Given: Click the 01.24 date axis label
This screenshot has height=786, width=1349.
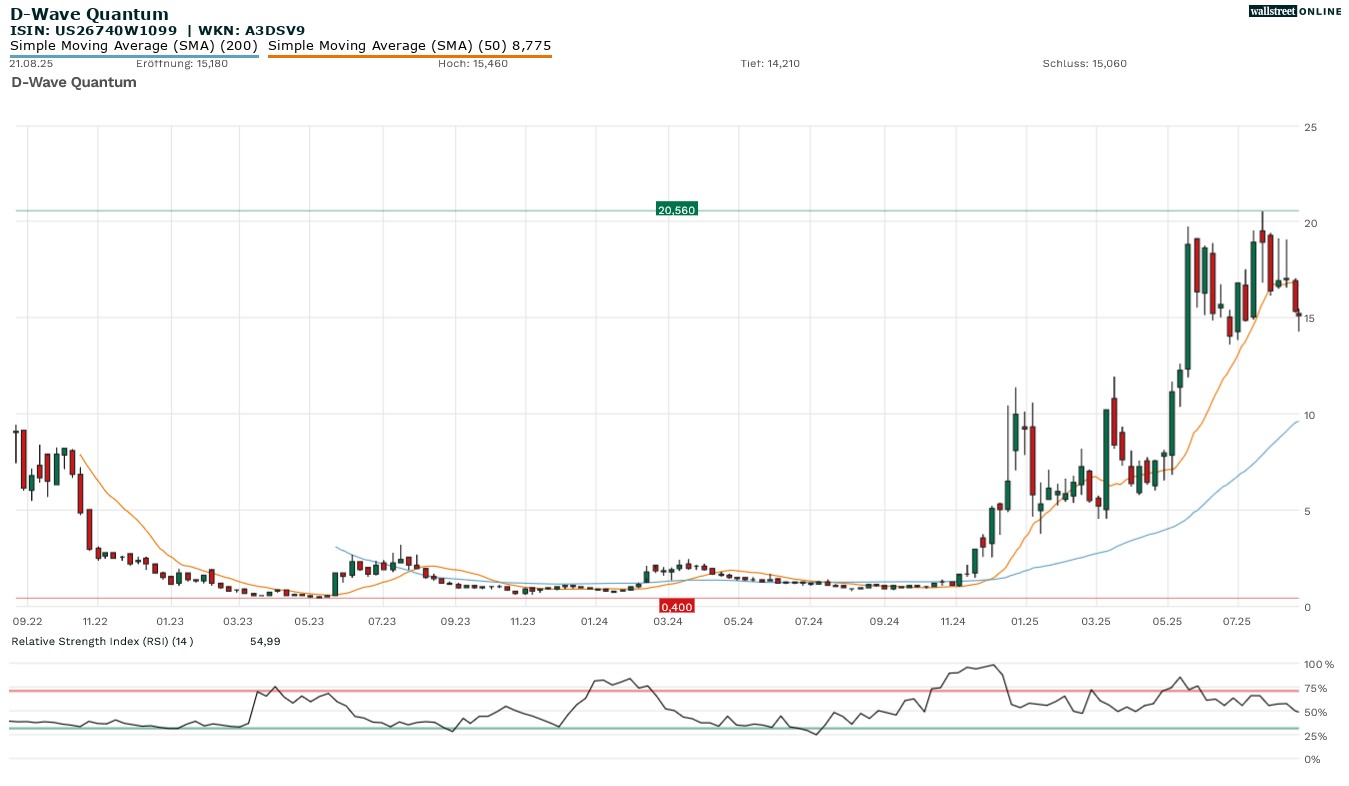Looking at the screenshot, I should 594,621.
